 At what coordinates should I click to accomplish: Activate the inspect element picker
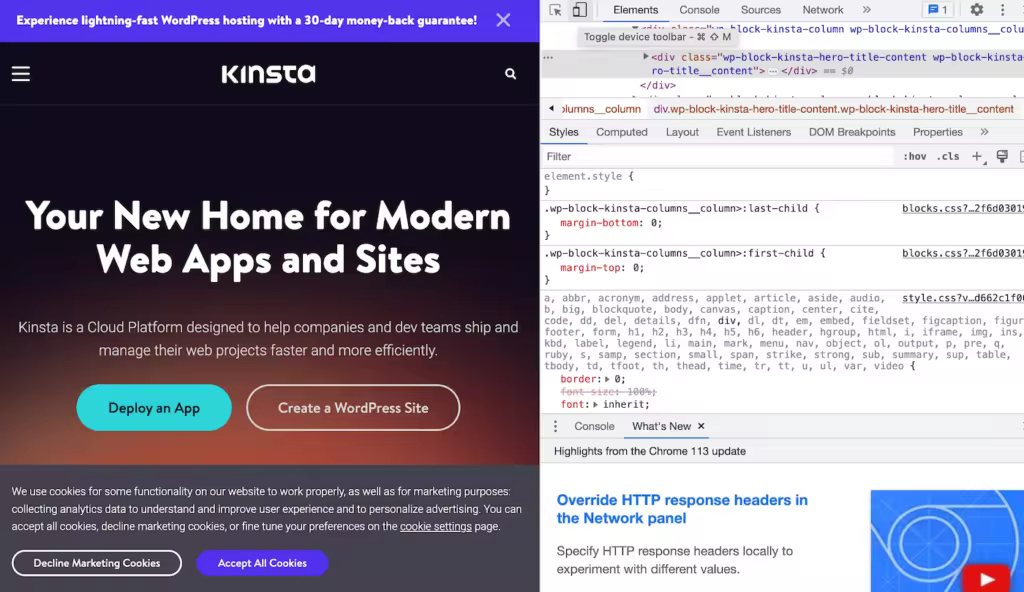click(555, 10)
